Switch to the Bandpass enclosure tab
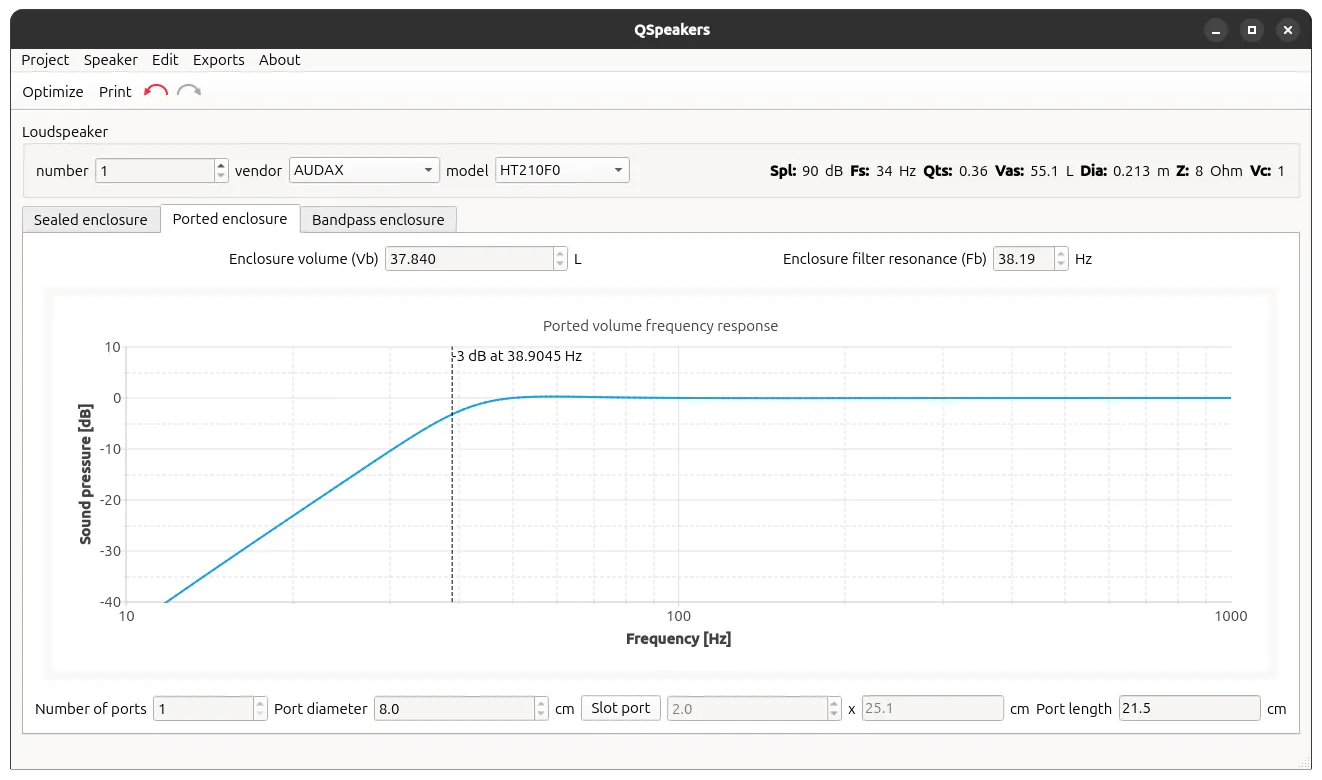Image resolution: width=1322 pixels, height=780 pixels. (378, 220)
